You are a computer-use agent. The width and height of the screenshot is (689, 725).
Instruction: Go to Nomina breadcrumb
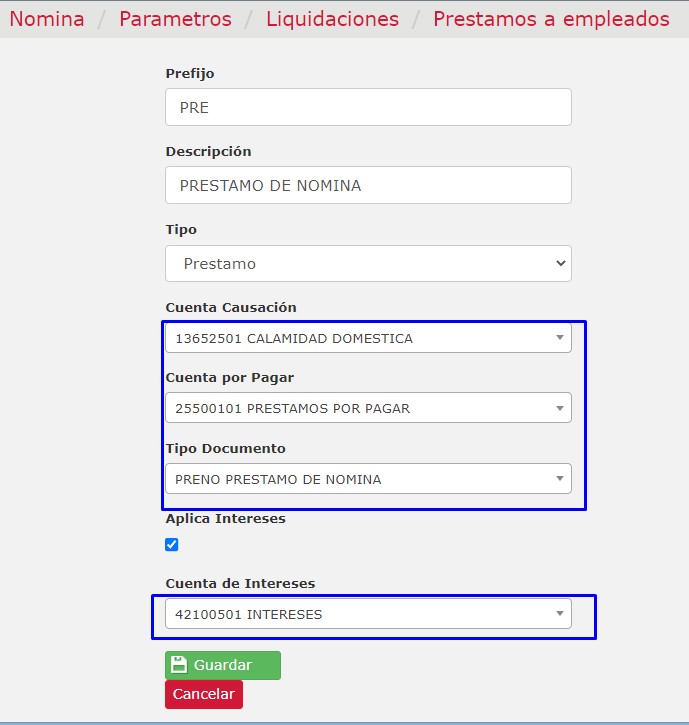point(47,19)
